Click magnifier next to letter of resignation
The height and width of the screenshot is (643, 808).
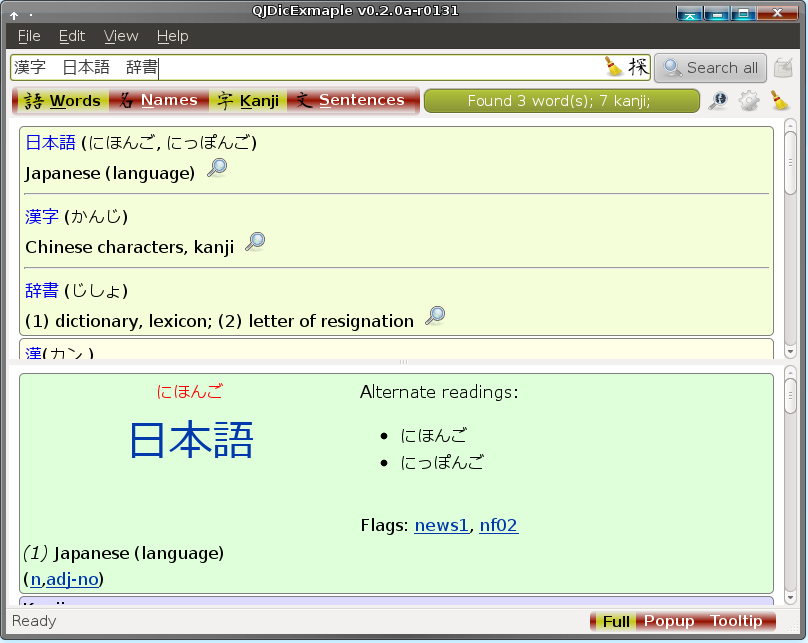[x=435, y=316]
